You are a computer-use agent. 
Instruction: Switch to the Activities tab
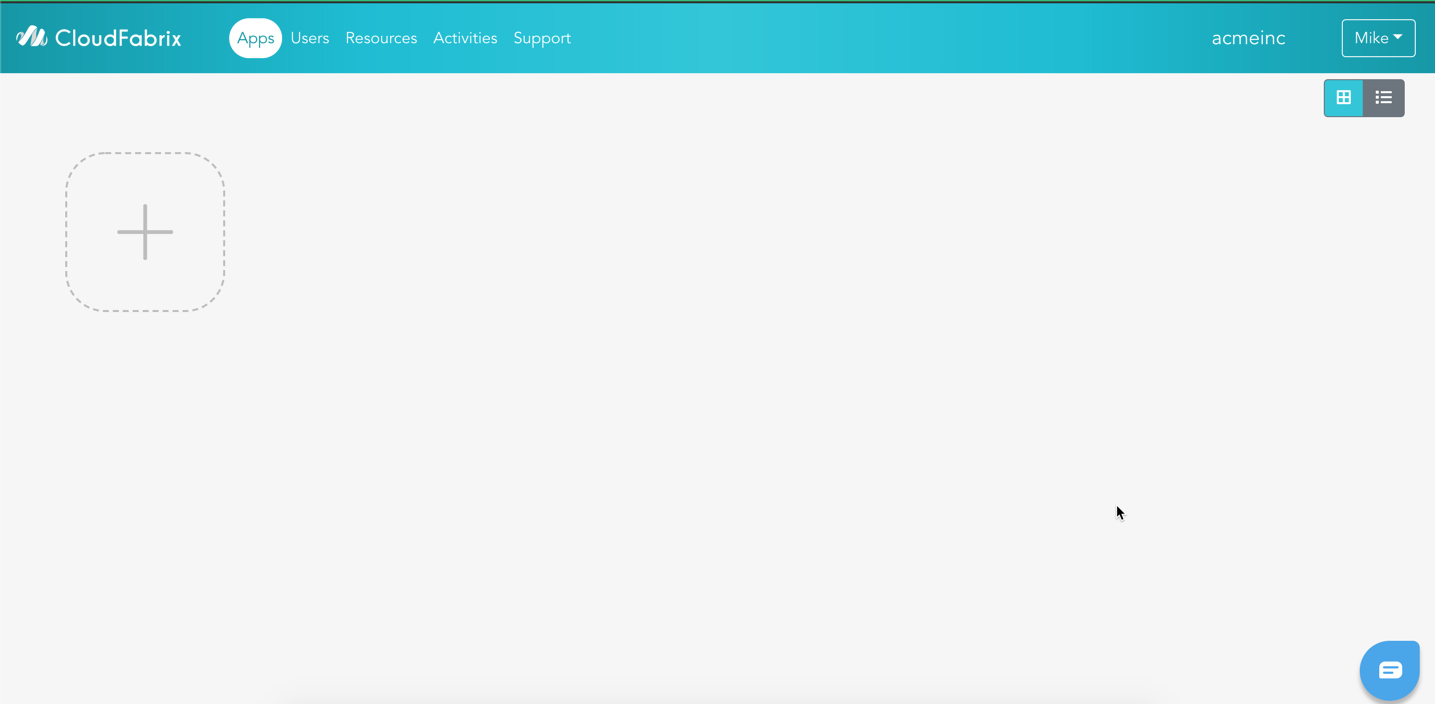point(465,38)
